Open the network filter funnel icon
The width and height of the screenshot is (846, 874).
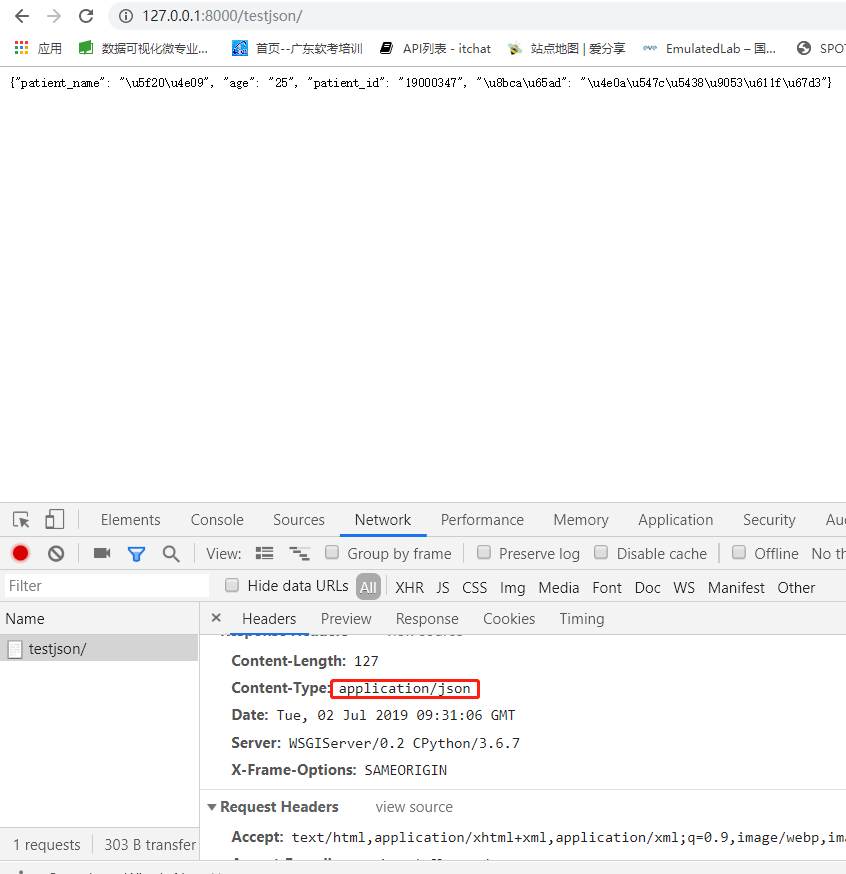[x=136, y=552]
